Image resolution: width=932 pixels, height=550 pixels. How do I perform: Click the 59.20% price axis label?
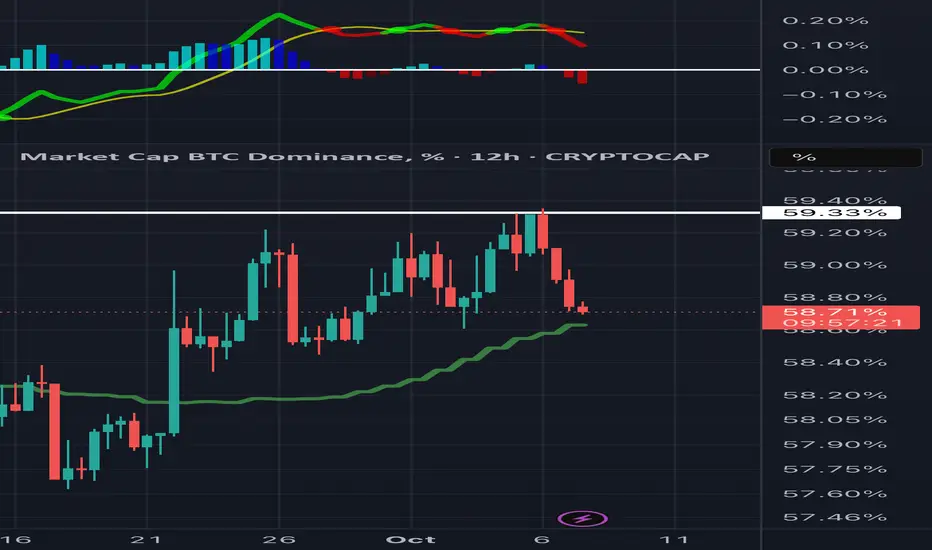[x=835, y=232]
